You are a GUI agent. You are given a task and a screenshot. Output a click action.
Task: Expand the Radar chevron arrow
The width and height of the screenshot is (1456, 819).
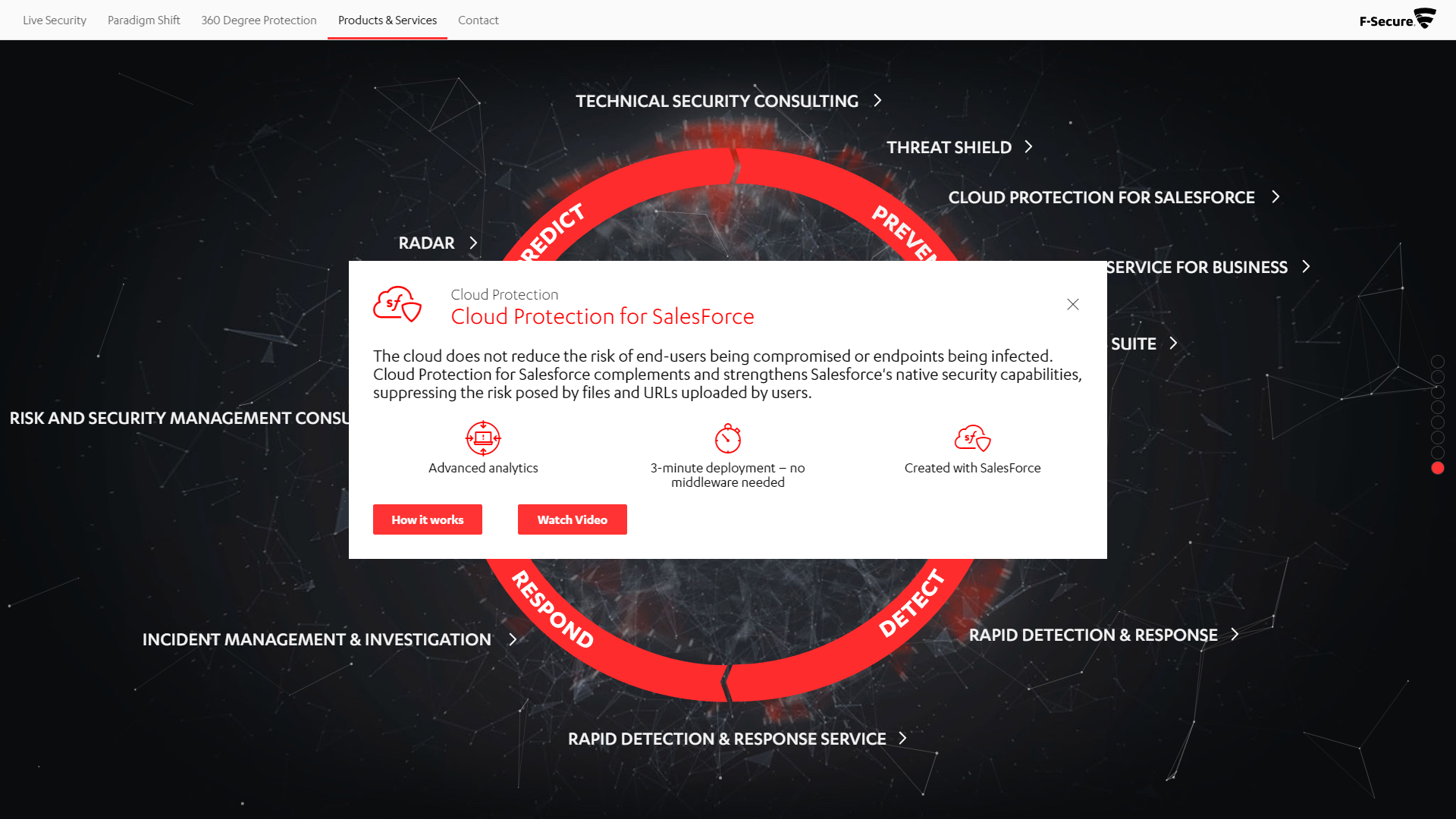(473, 243)
